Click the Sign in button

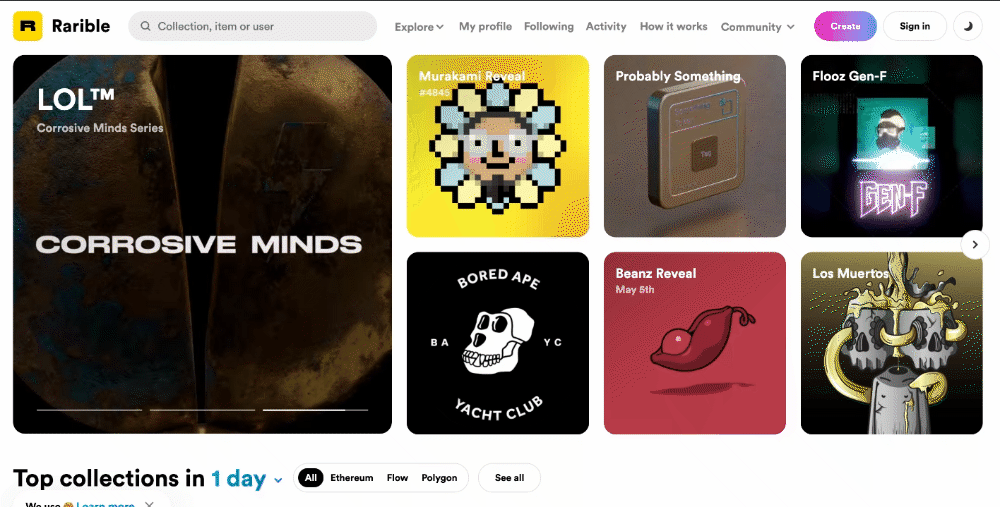point(915,26)
